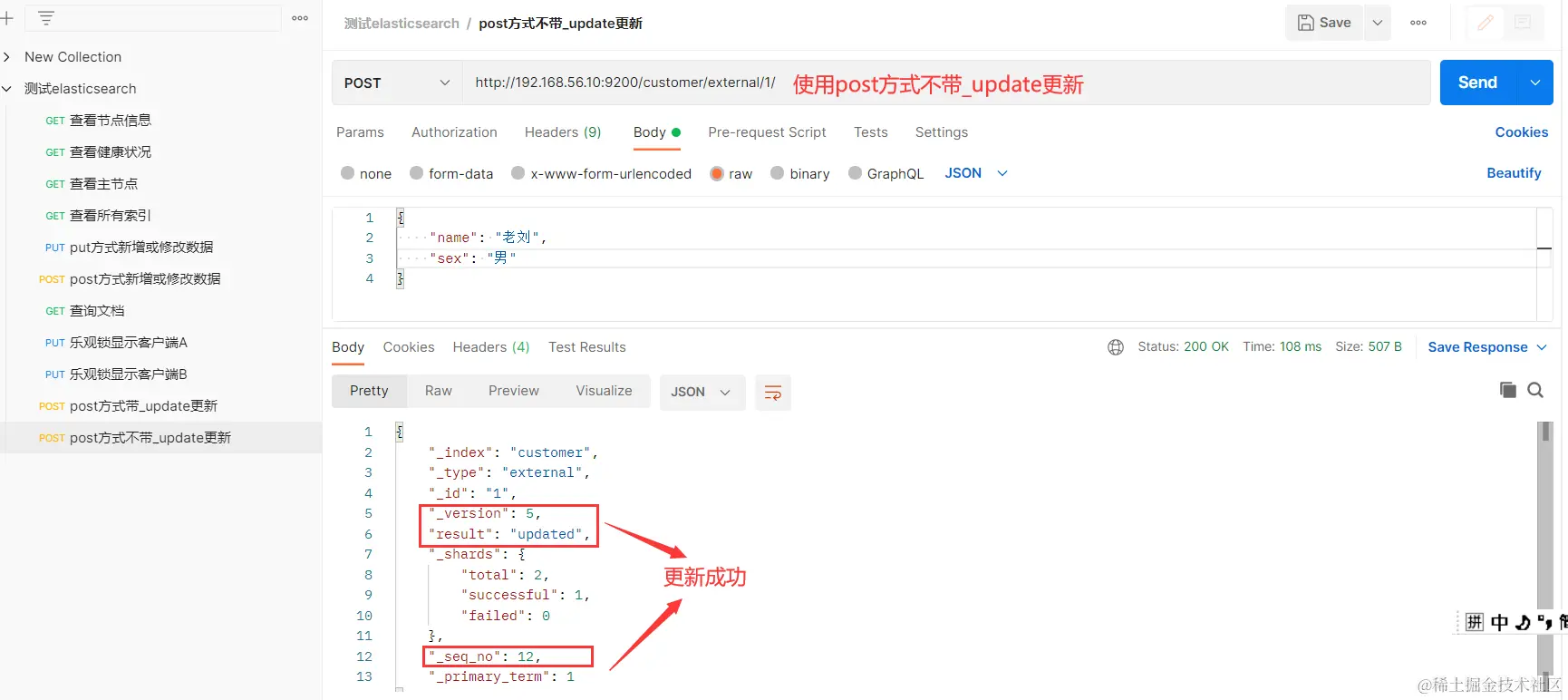The height and width of the screenshot is (700, 1568).
Task: Click the Beautify link
Action: point(1514,173)
